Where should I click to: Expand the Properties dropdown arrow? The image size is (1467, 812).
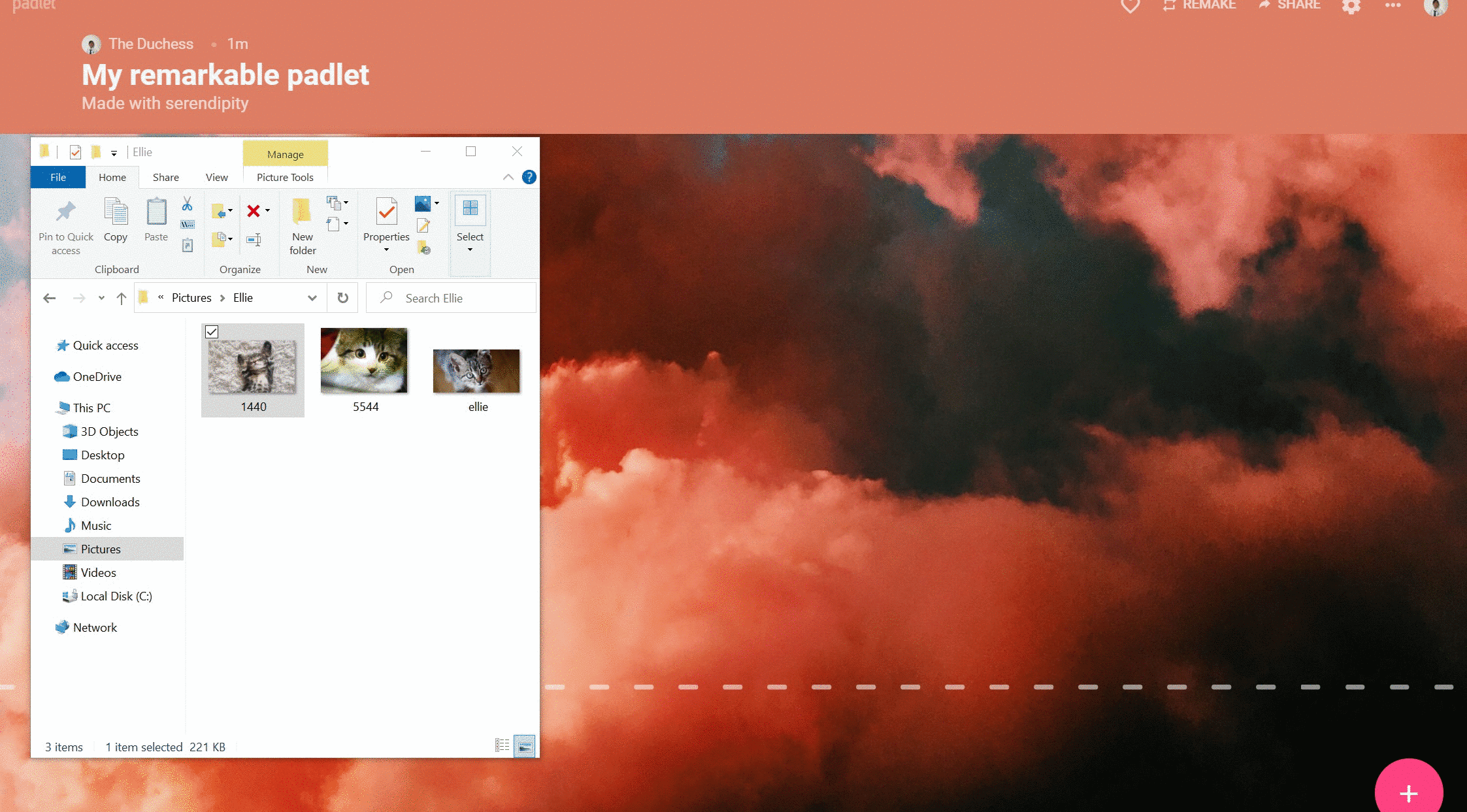[386, 250]
